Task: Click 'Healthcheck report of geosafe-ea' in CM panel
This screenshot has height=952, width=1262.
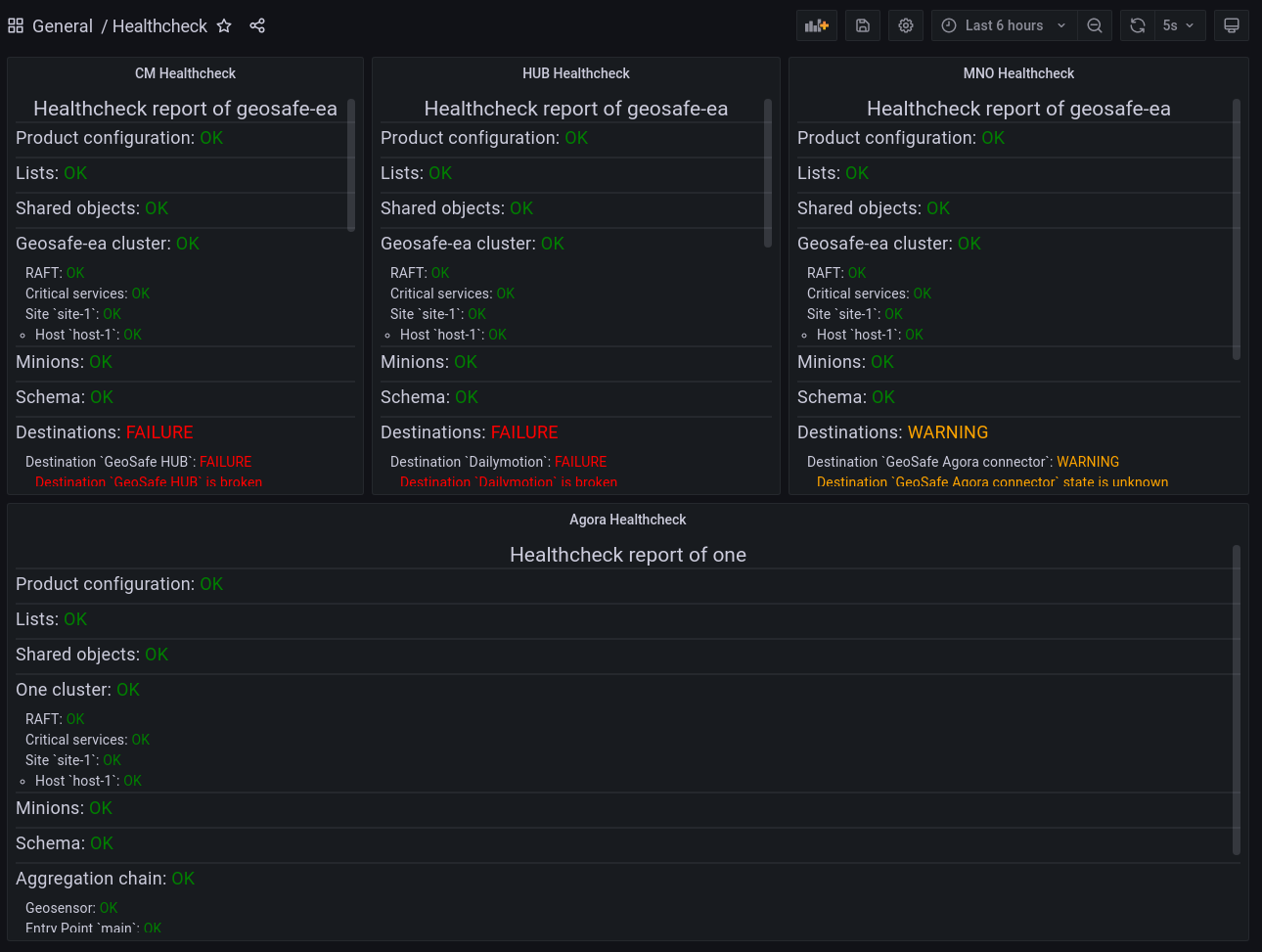Action: point(185,109)
